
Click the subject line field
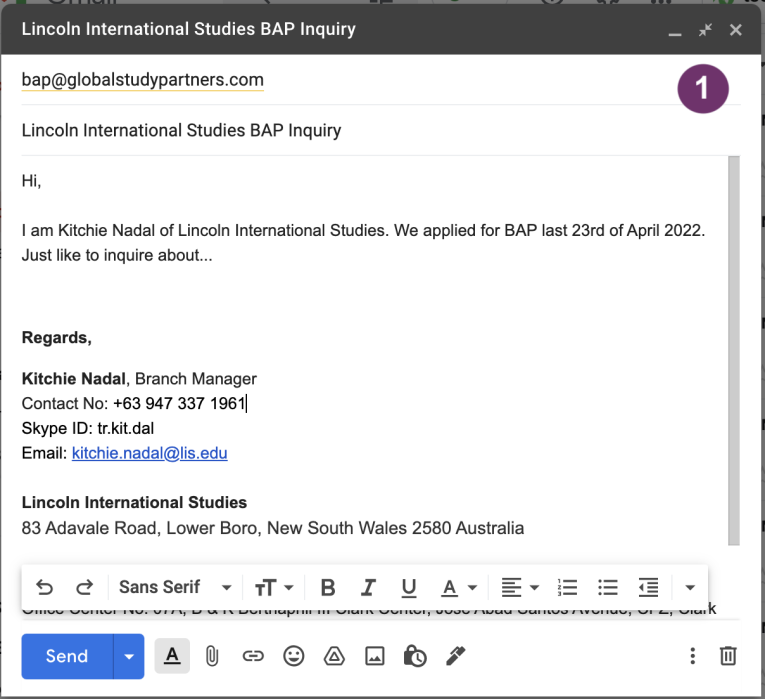tap(381, 130)
